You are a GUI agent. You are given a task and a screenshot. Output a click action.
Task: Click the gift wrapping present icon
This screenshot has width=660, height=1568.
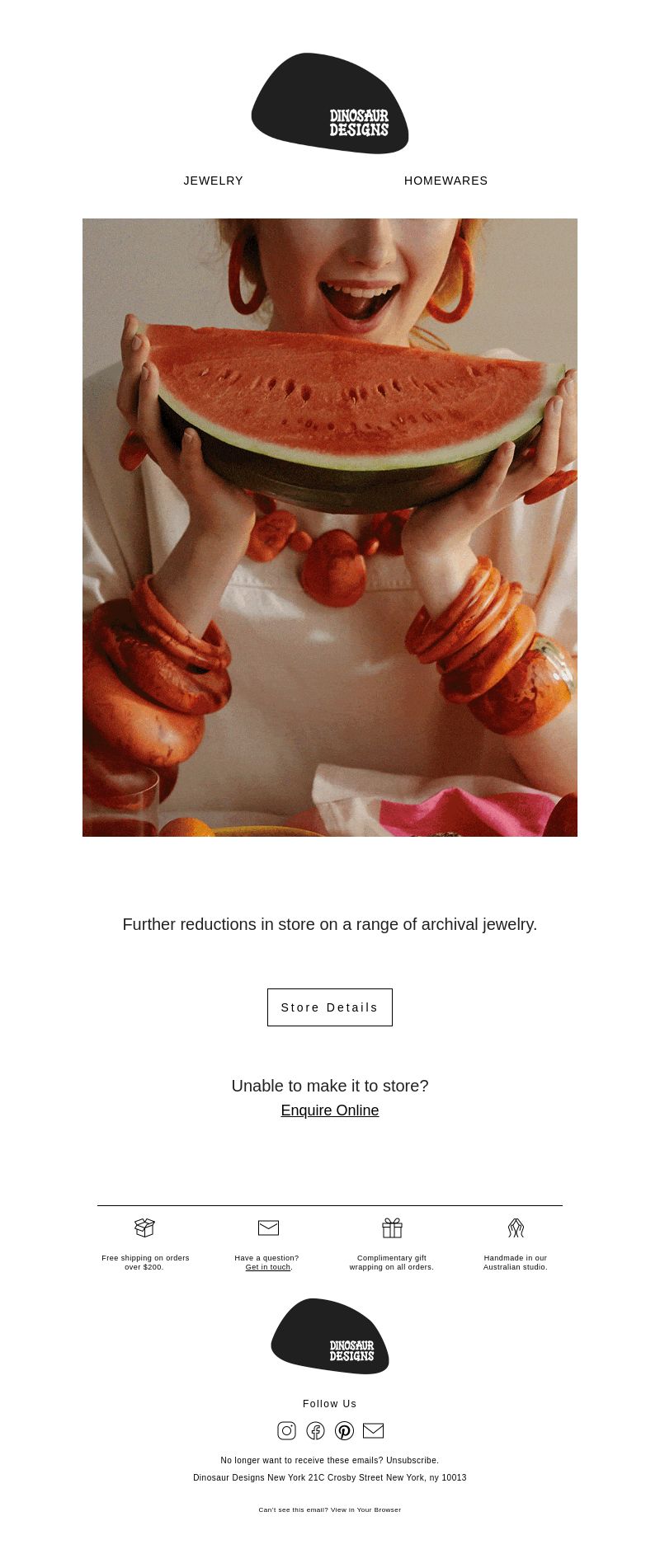[x=392, y=1228]
